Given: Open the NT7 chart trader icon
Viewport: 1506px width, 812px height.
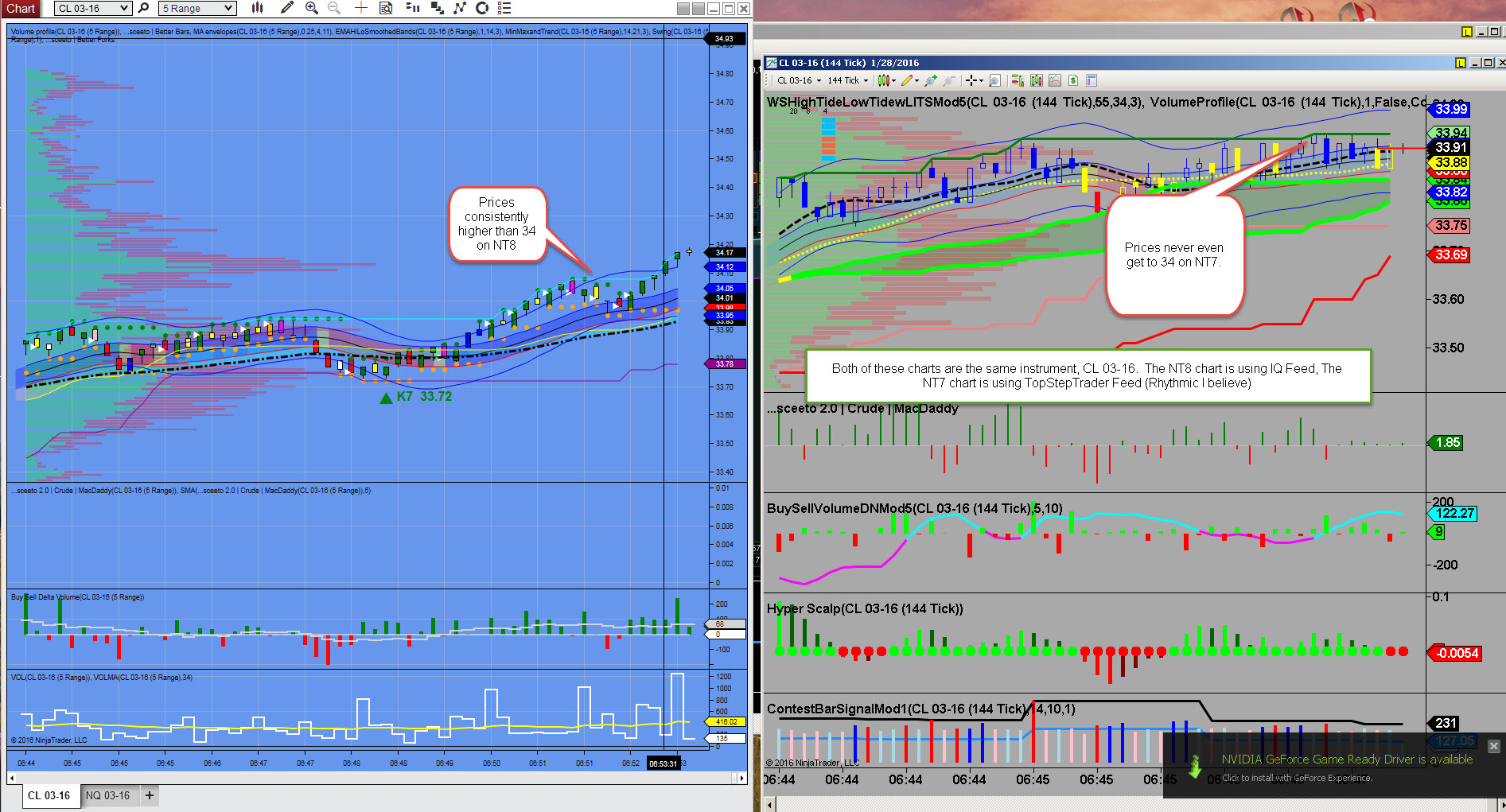Looking at the screenshot, I should point(1018,80).
